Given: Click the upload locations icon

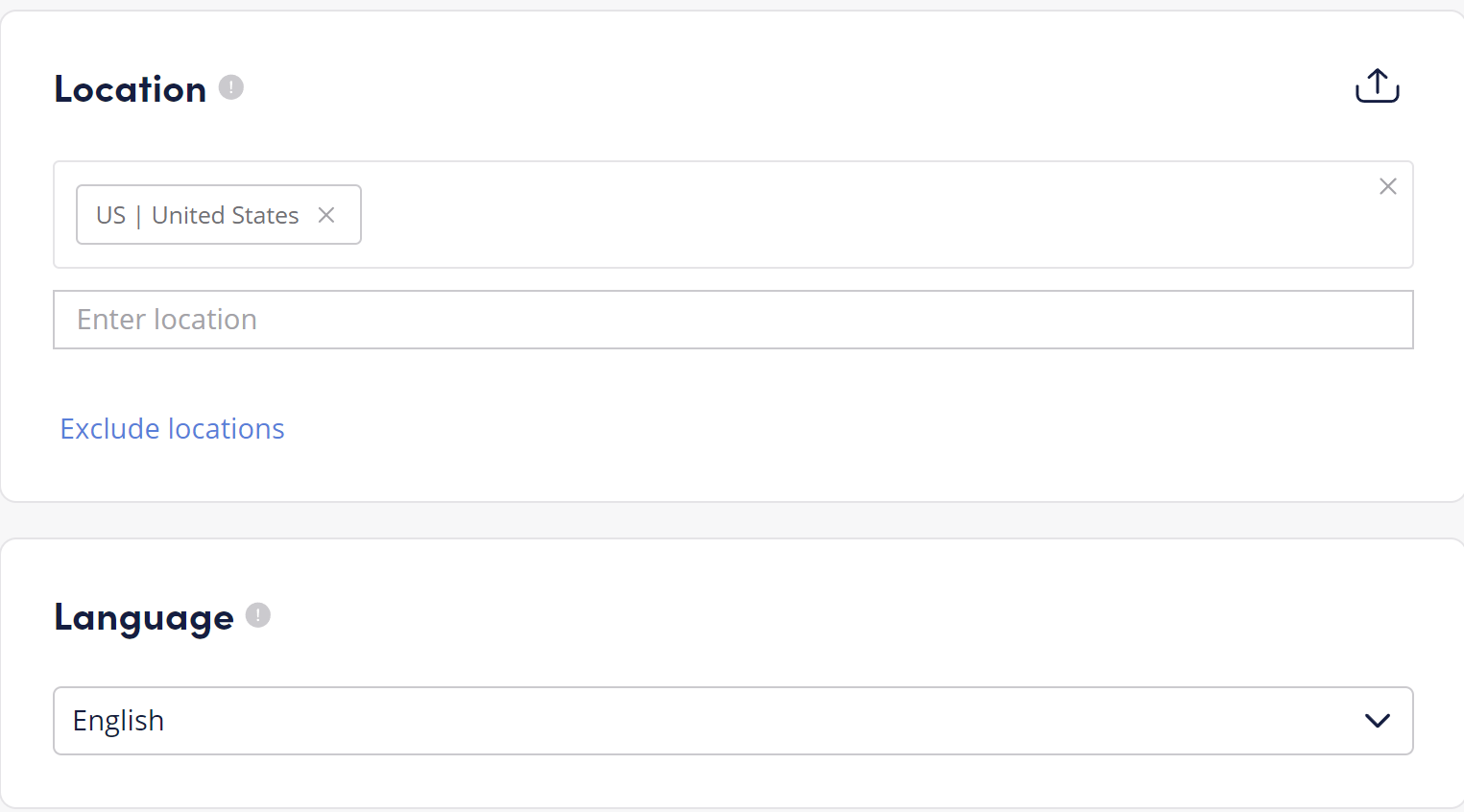Looking at the screenshot, I should tap(1378, 85).
